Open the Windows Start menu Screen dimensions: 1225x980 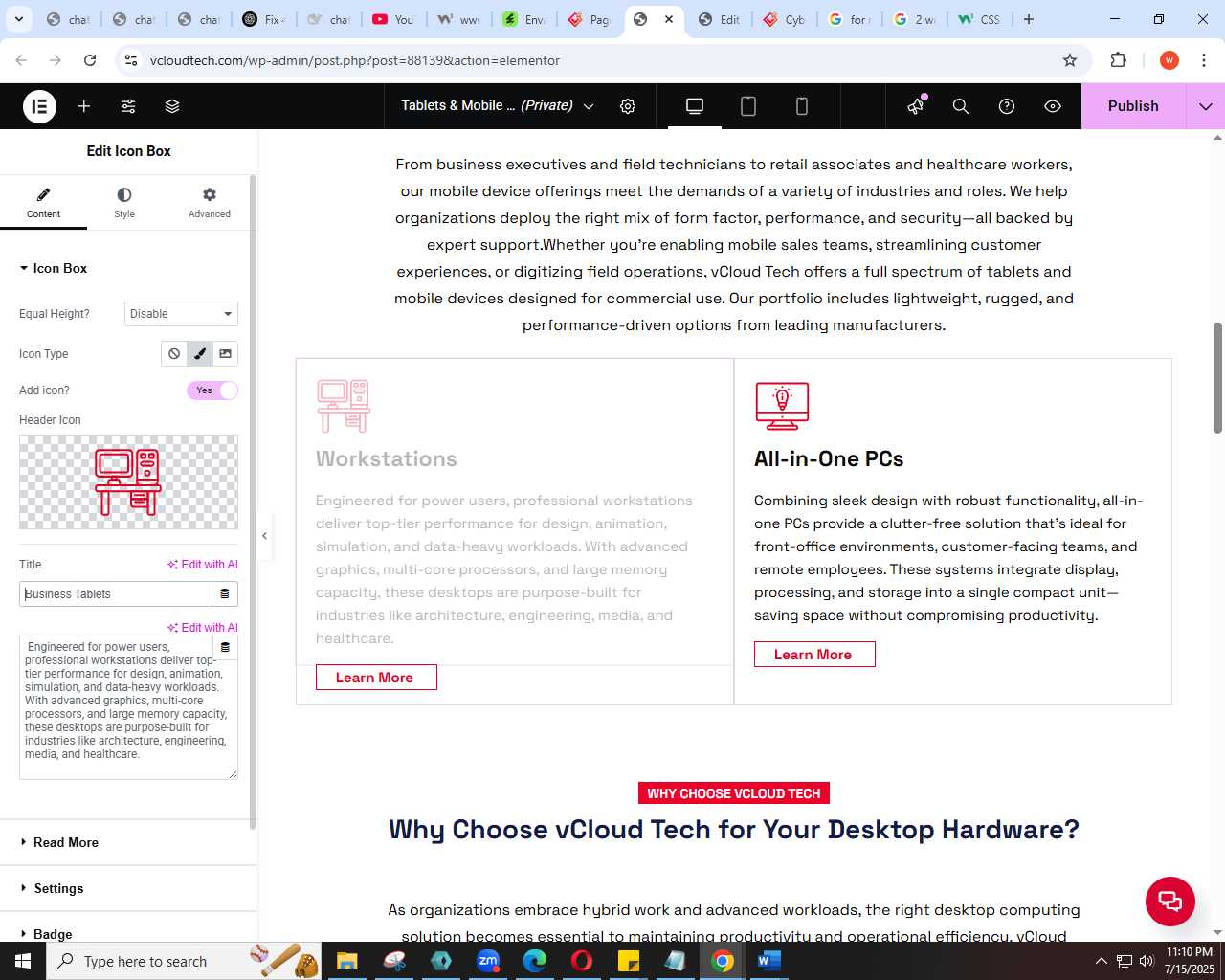pos(23,961)
